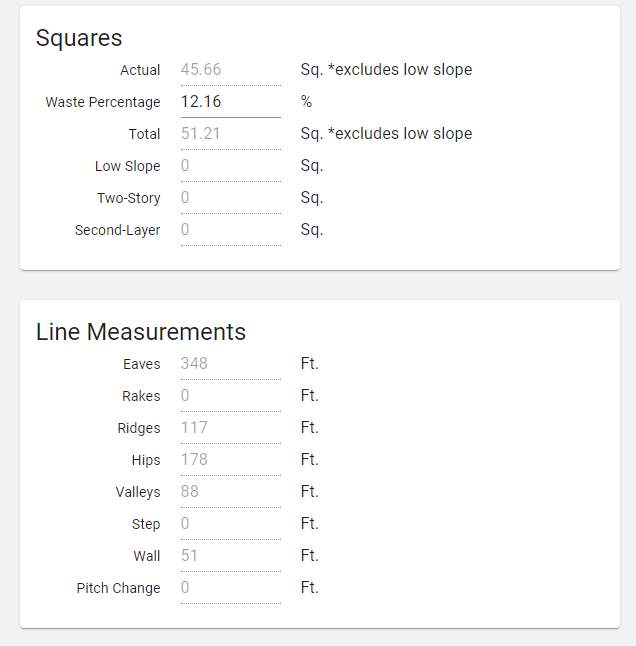Image resolution: width=636 pixels, height=646 pixels.
Task: Click the Eaves measurement field
Action: point(231,364)
